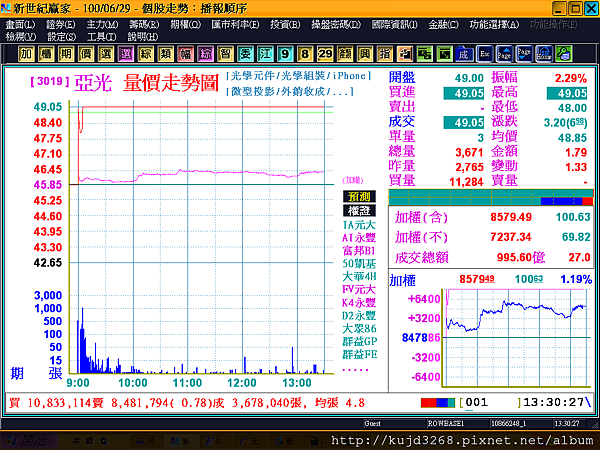Screen dimensions: 600x450
Task: Select warrant 50凱基 in list
Action: tap(359, 264)
